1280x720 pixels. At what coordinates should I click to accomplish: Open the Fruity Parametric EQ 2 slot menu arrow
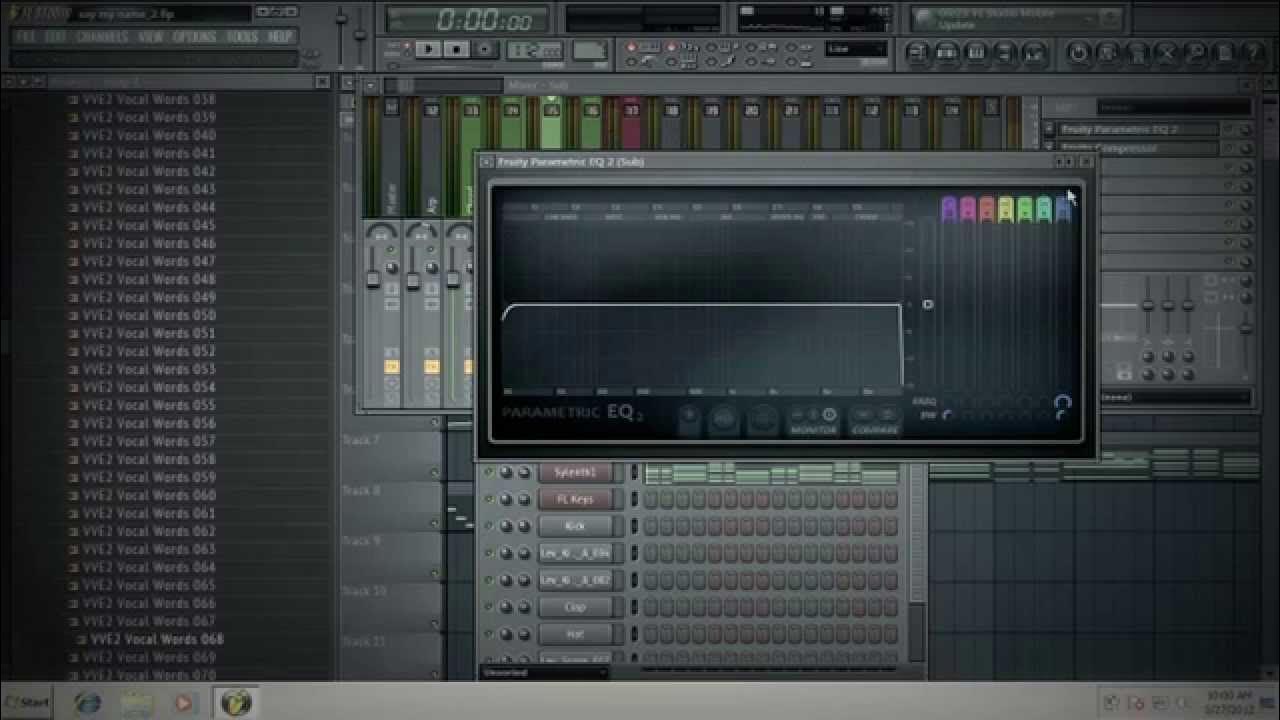1049,129
